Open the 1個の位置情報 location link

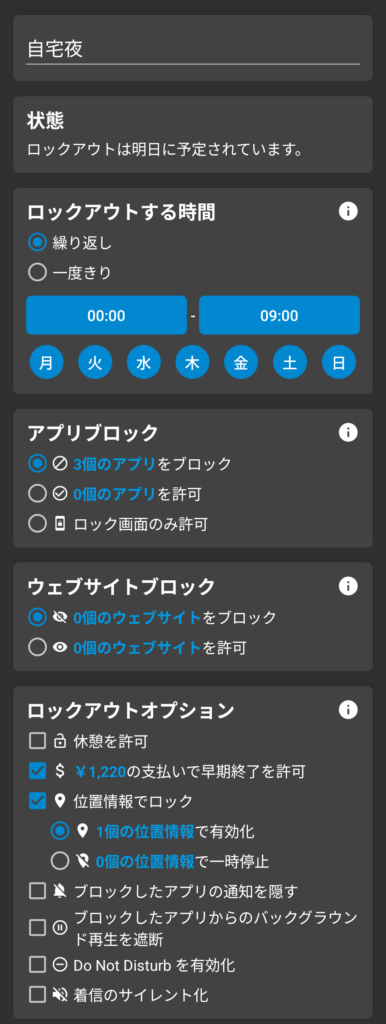tap(145, 831)
